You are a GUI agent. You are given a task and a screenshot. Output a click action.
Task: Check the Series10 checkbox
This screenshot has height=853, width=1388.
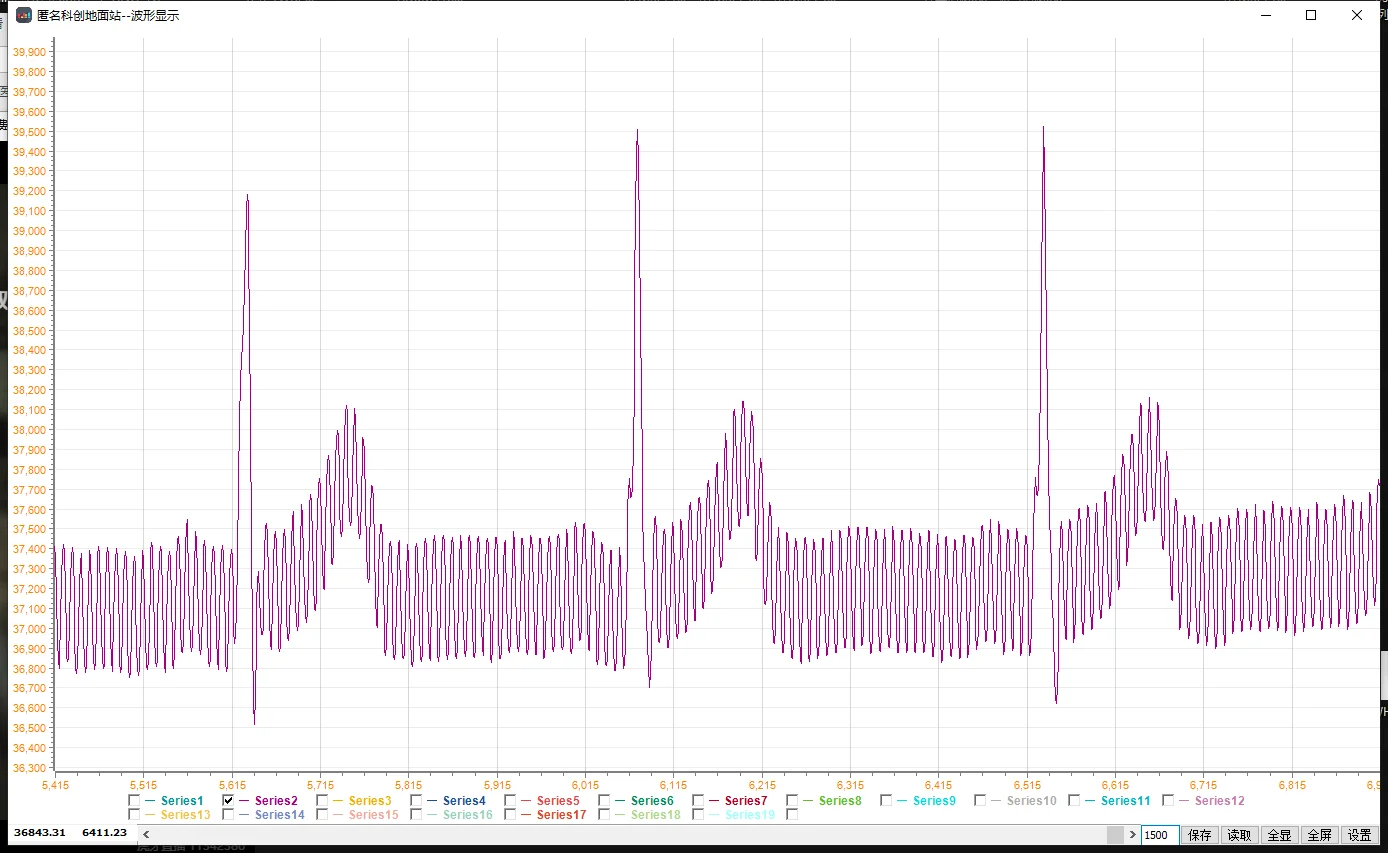pyautogui.click(x=980, y=800)
